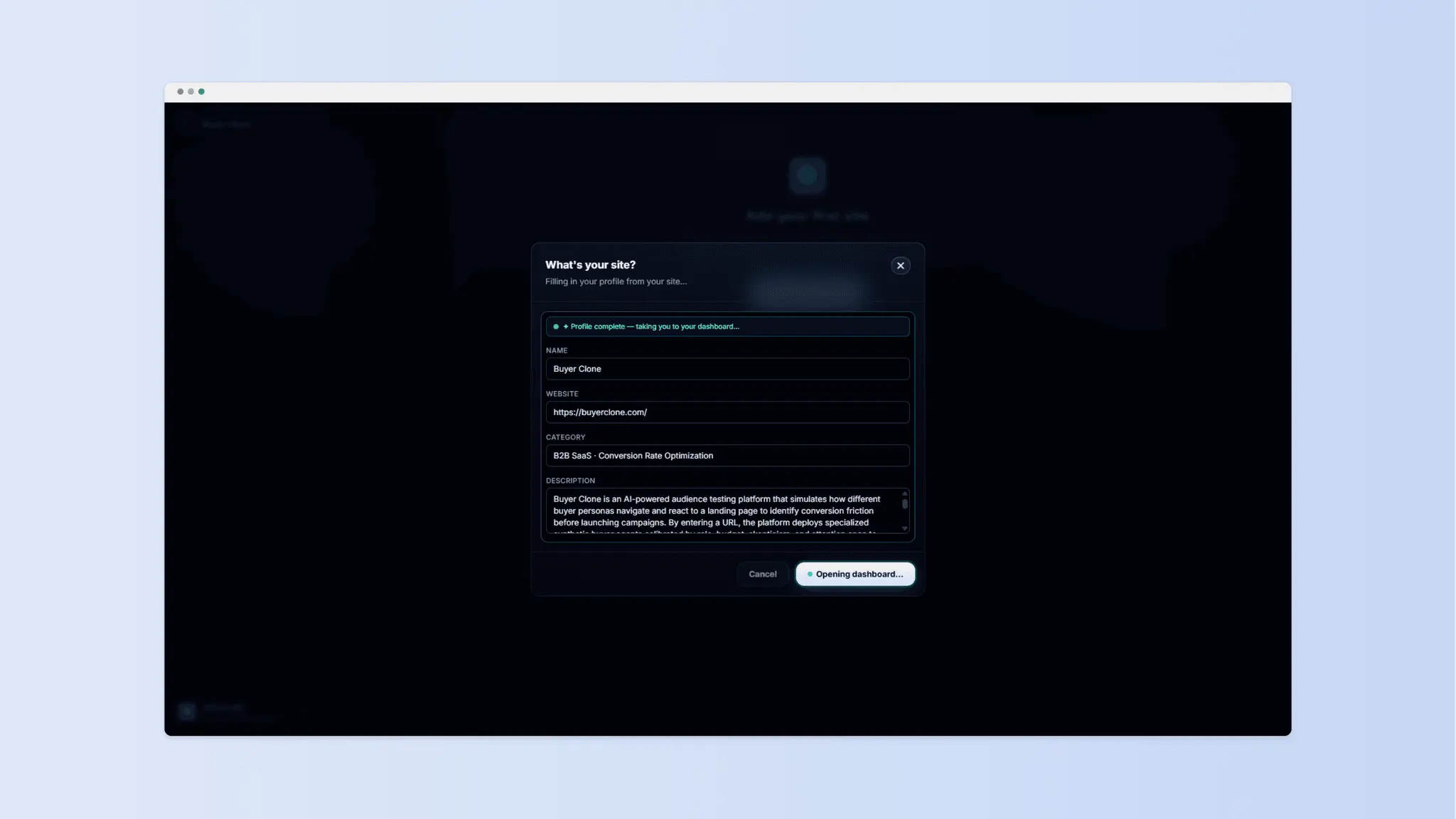This screenshot has height=819, width=1456.
Task: Click the "What's your site?" heading
Action: pos(590,264)
